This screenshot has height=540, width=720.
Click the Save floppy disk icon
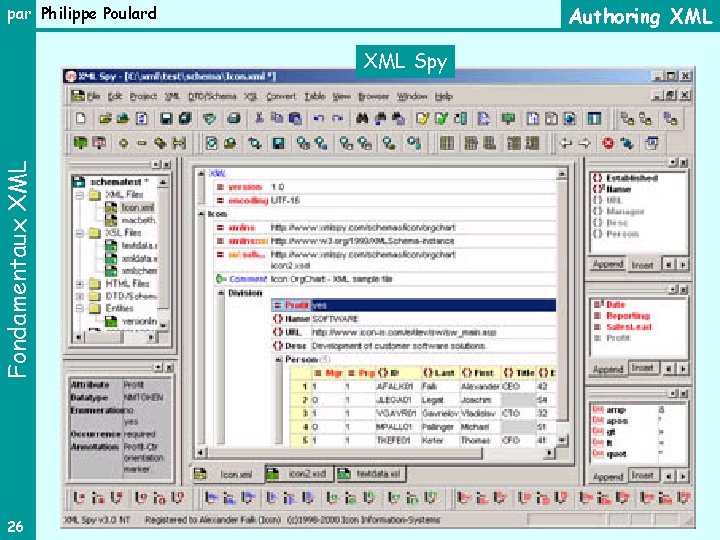click(x=166, y=118)
